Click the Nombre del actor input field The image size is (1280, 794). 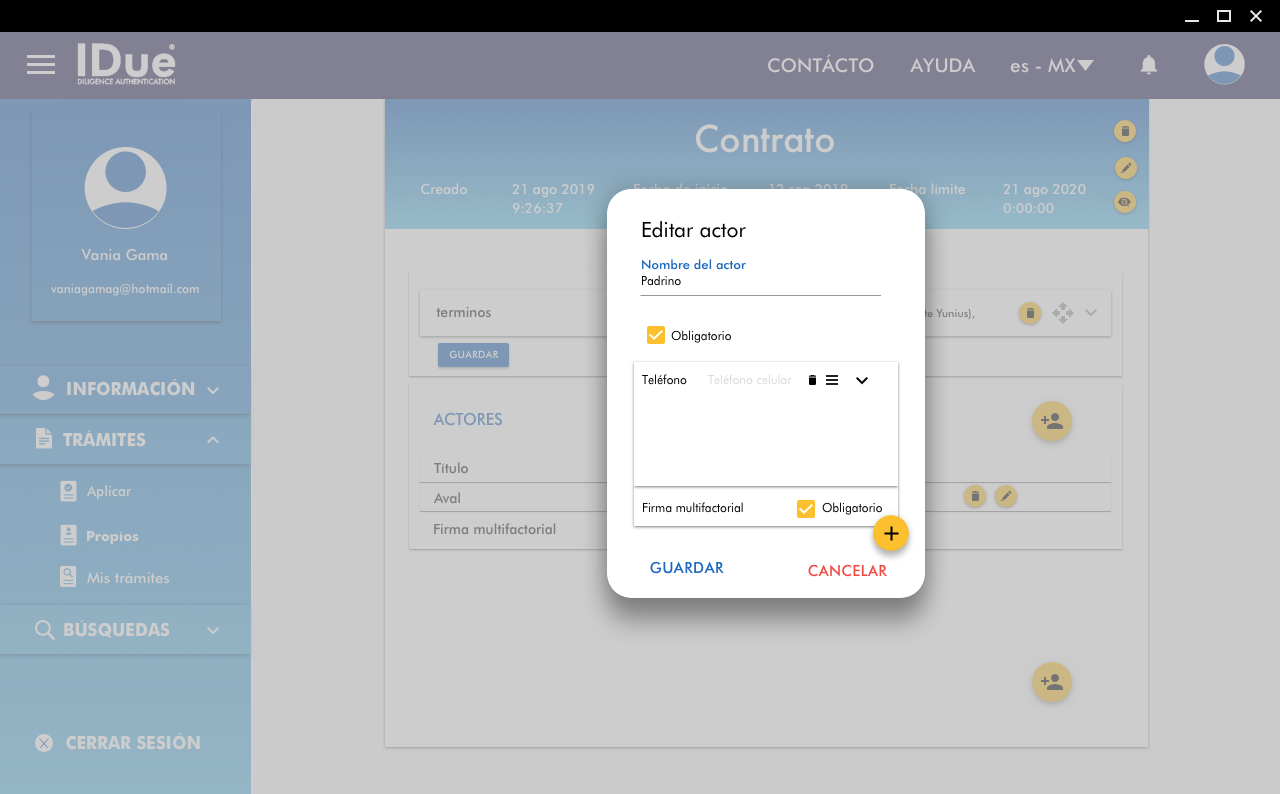click(x=760, y=282)
